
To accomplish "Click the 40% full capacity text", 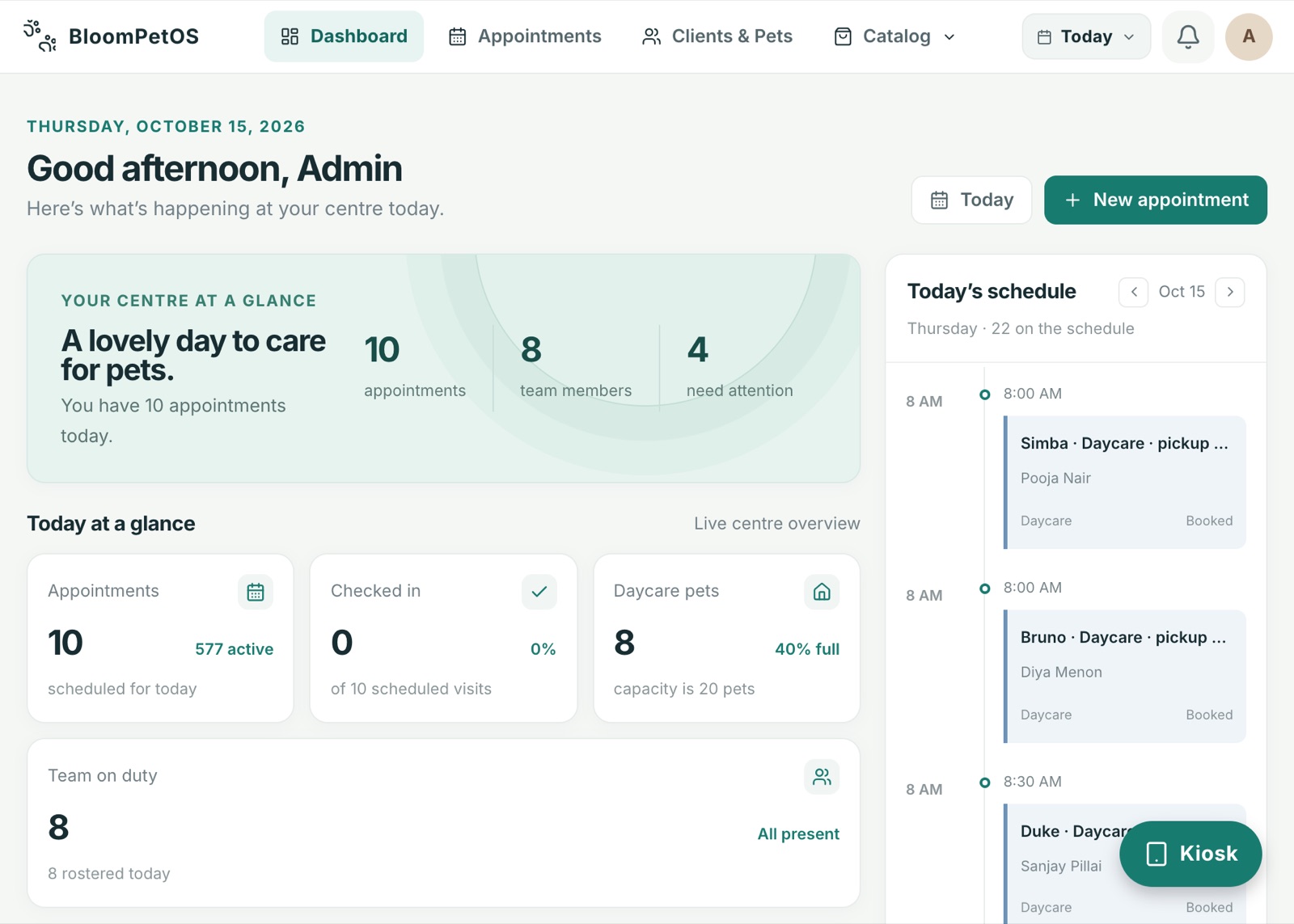I will click(807, 649).
